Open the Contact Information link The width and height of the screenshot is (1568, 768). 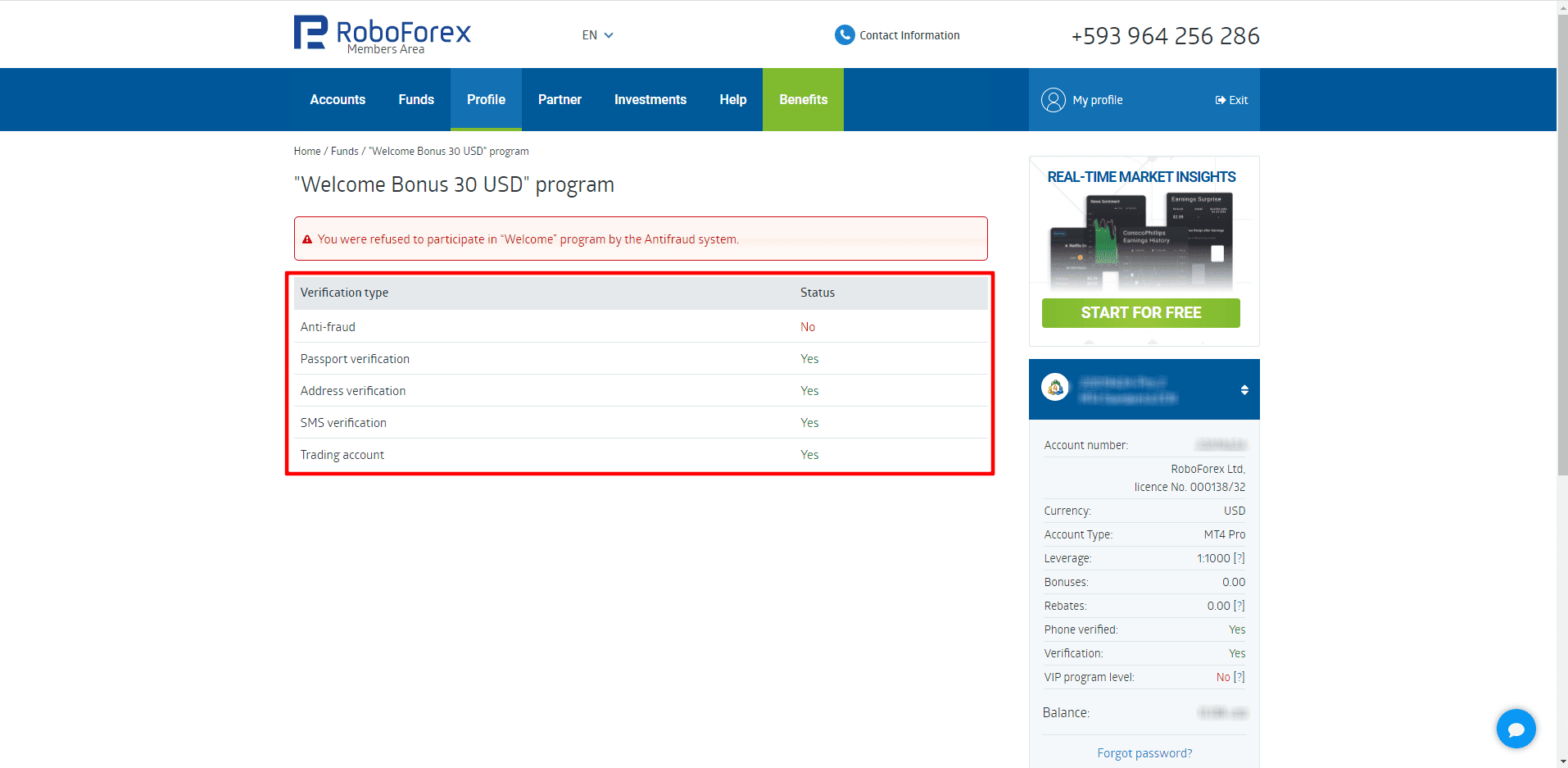909,35
